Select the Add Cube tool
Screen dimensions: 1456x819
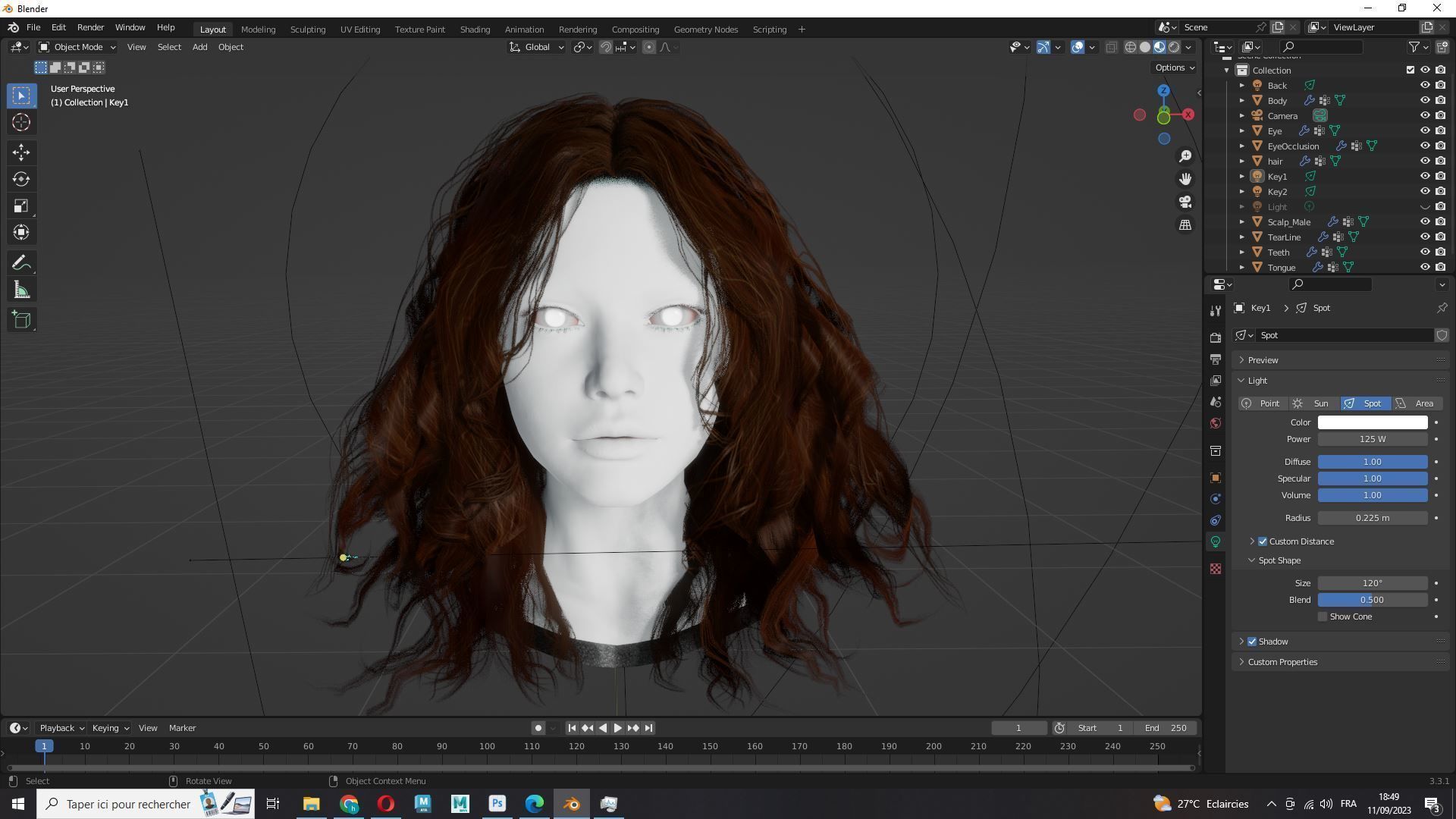tap(21, 319)
